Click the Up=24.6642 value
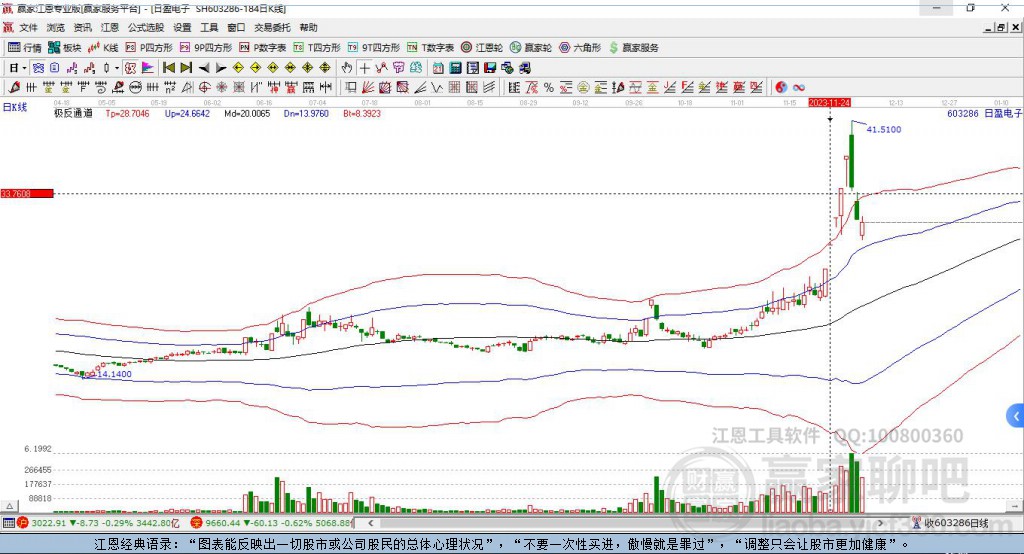The height and width of the screenshot is (554, 1024). [x=187, y=114]
